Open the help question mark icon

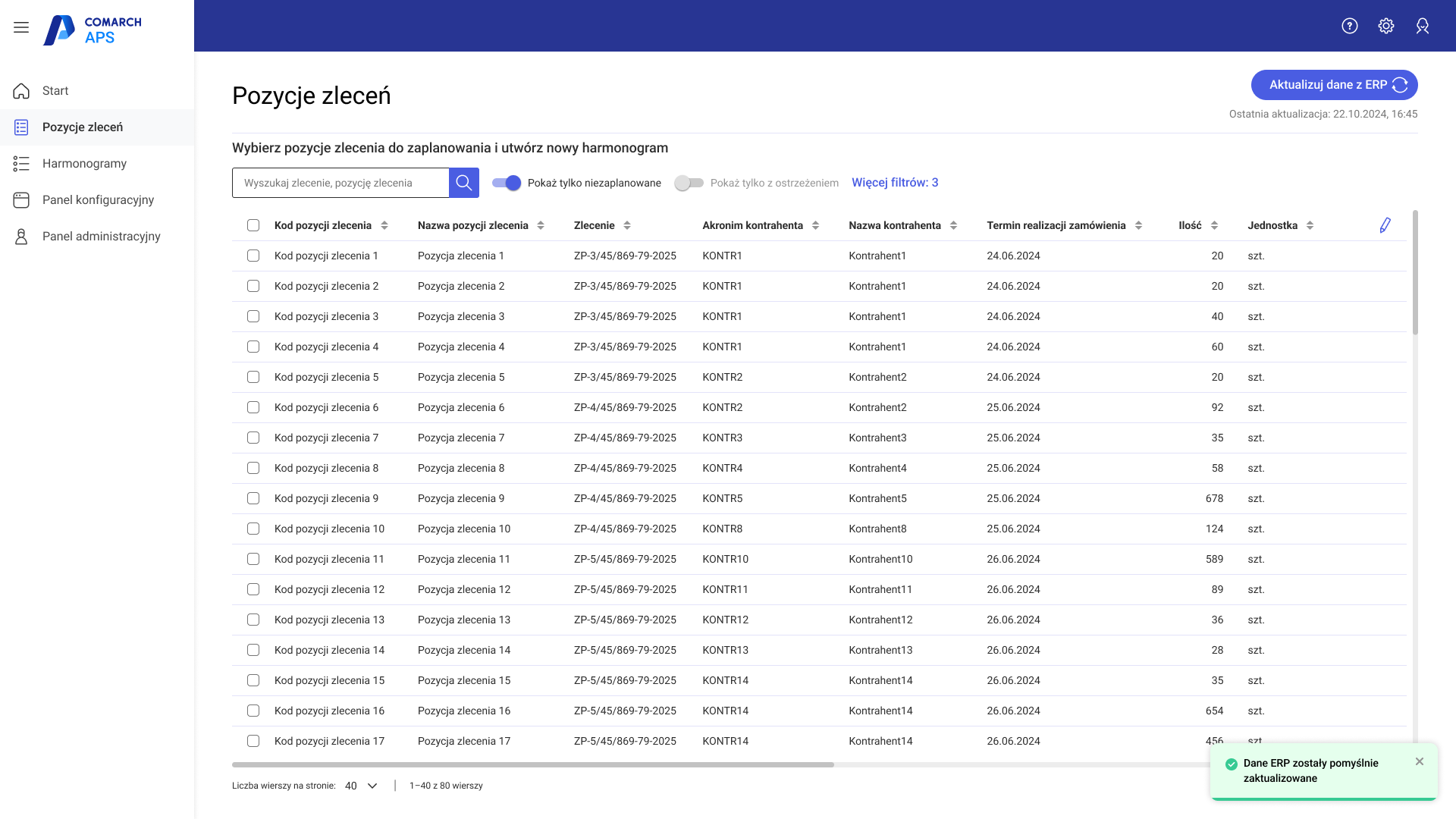1349,26
